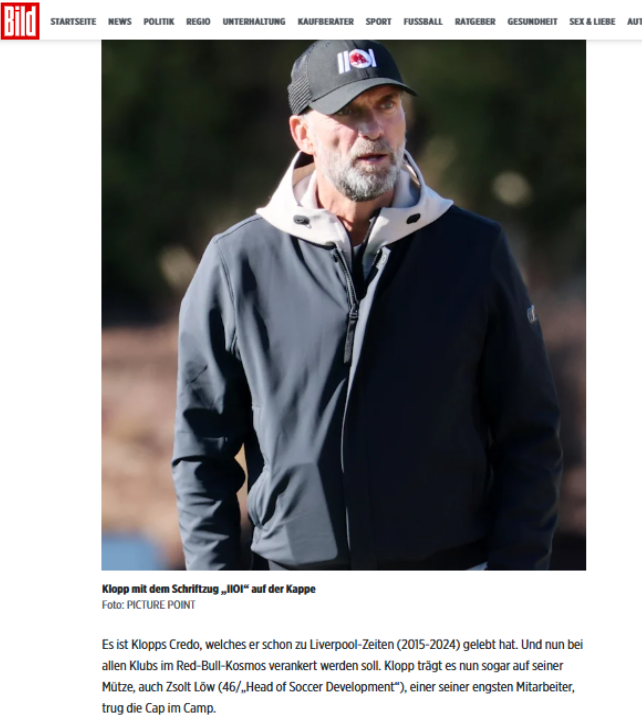Open the STARTSEITE menu item
The height and width of the screenshot is (720, 642).
[x=73, y=22]
